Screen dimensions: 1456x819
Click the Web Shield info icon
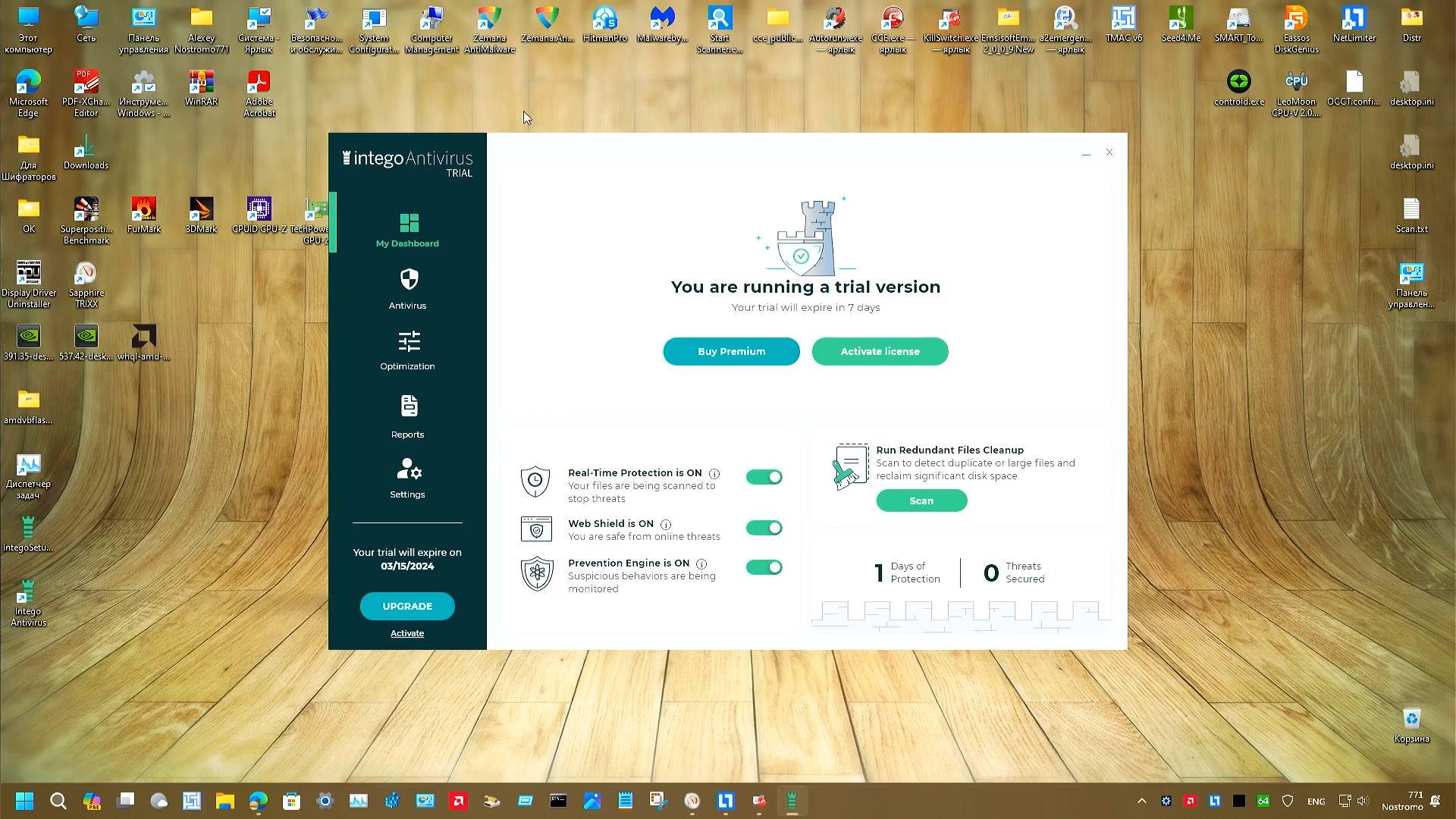666,524
